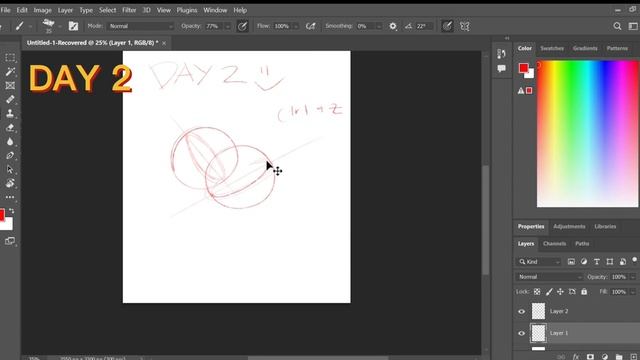Open the Layer menu
This screenshot has width=640, height=360.
(65, 10)
